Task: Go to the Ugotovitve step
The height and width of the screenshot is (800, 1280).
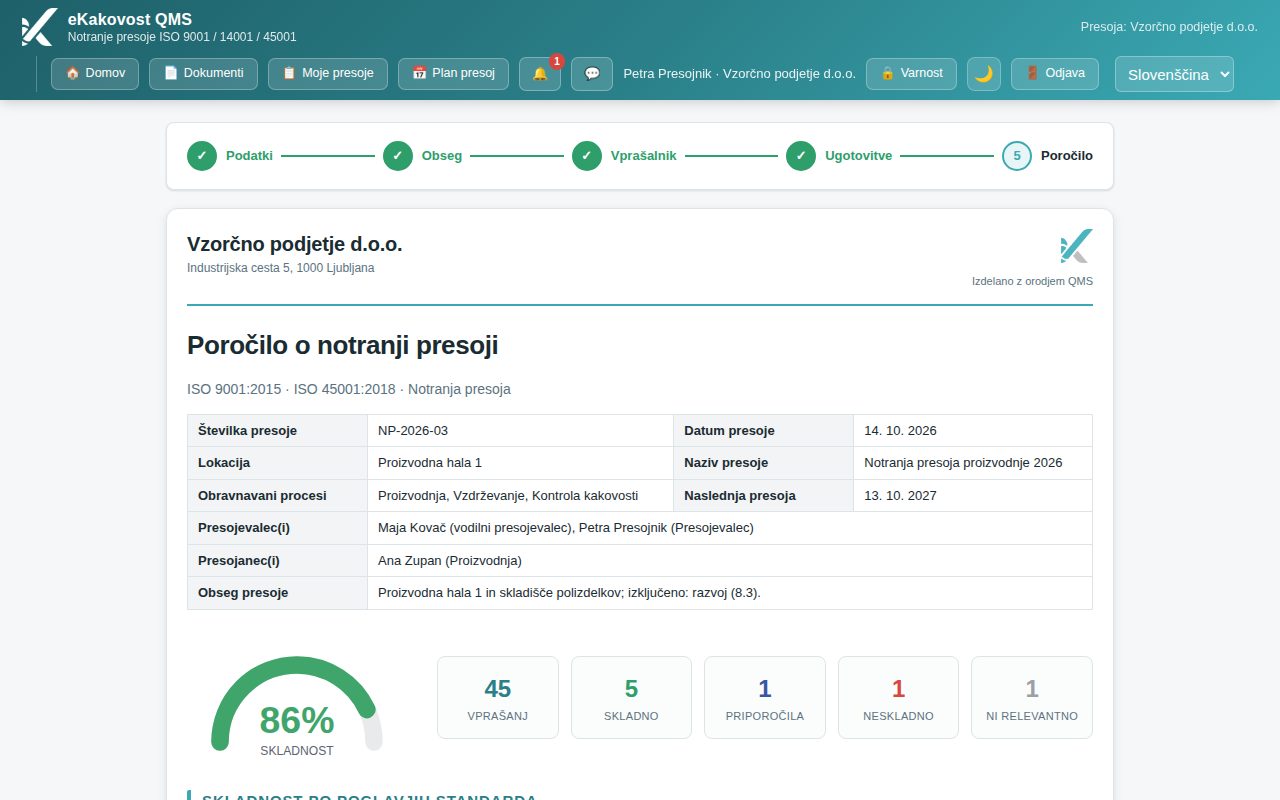Action: coord(840,156)
